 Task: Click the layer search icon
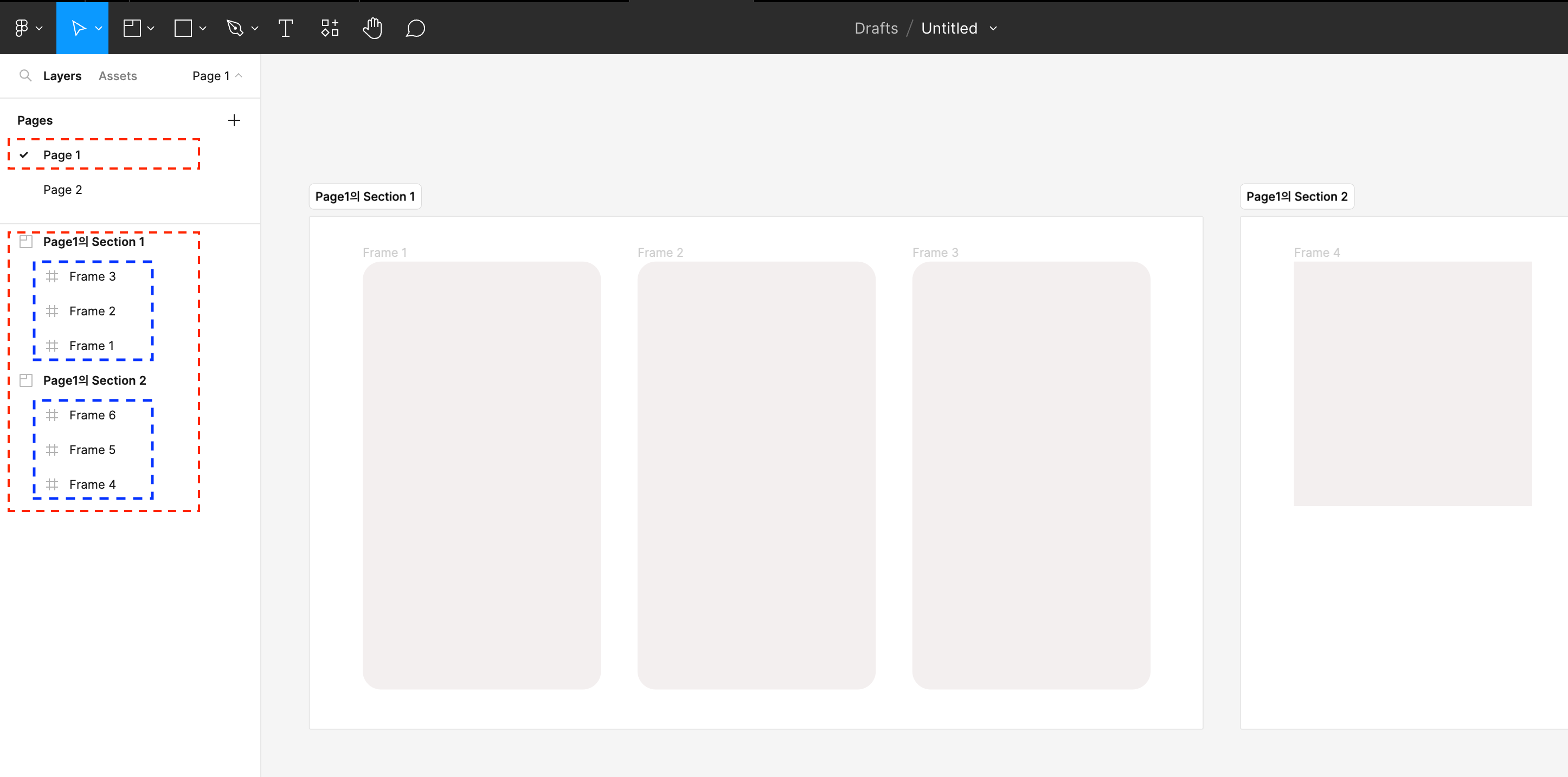(x=25, y=75)
